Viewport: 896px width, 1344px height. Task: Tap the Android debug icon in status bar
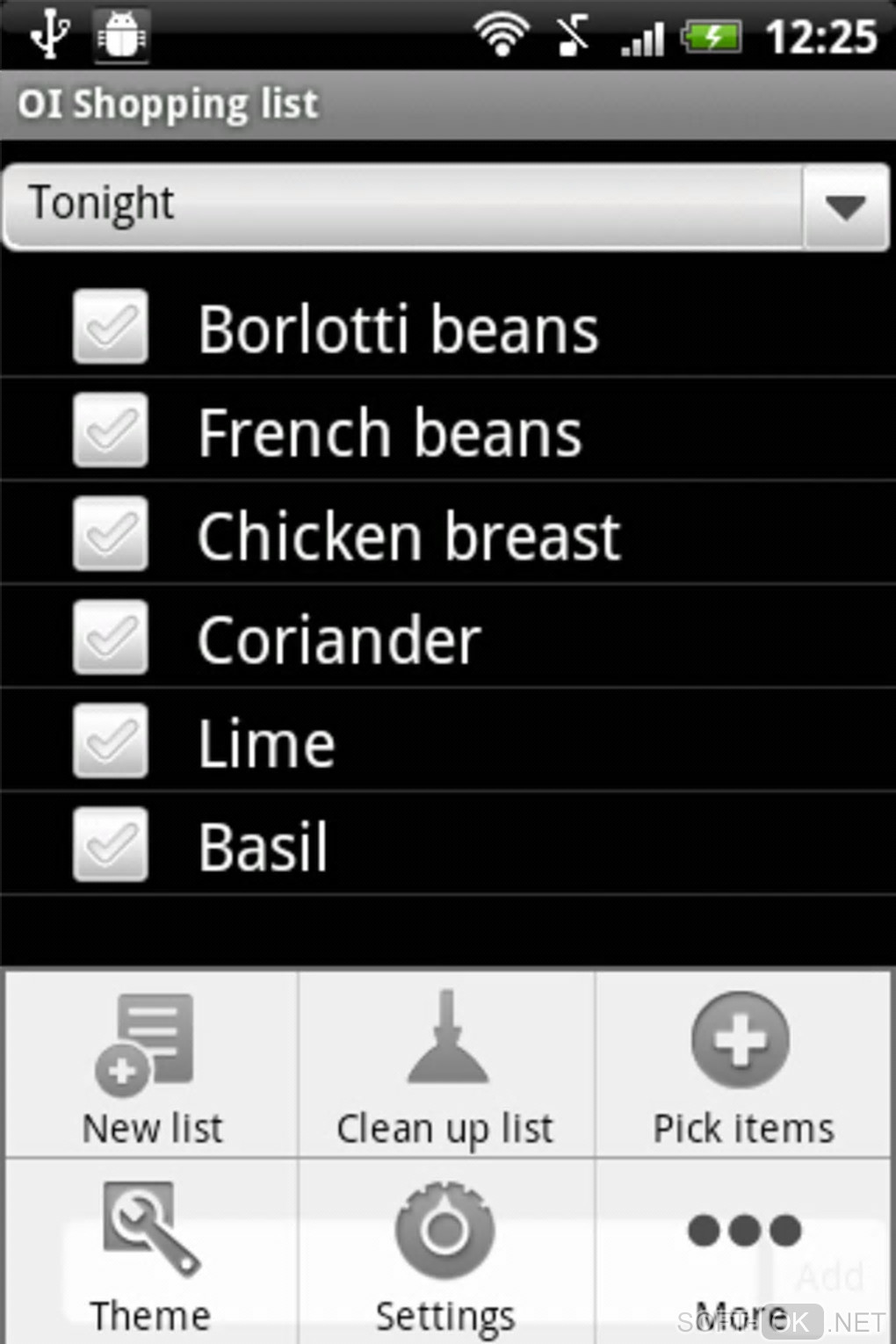[121, 37]
